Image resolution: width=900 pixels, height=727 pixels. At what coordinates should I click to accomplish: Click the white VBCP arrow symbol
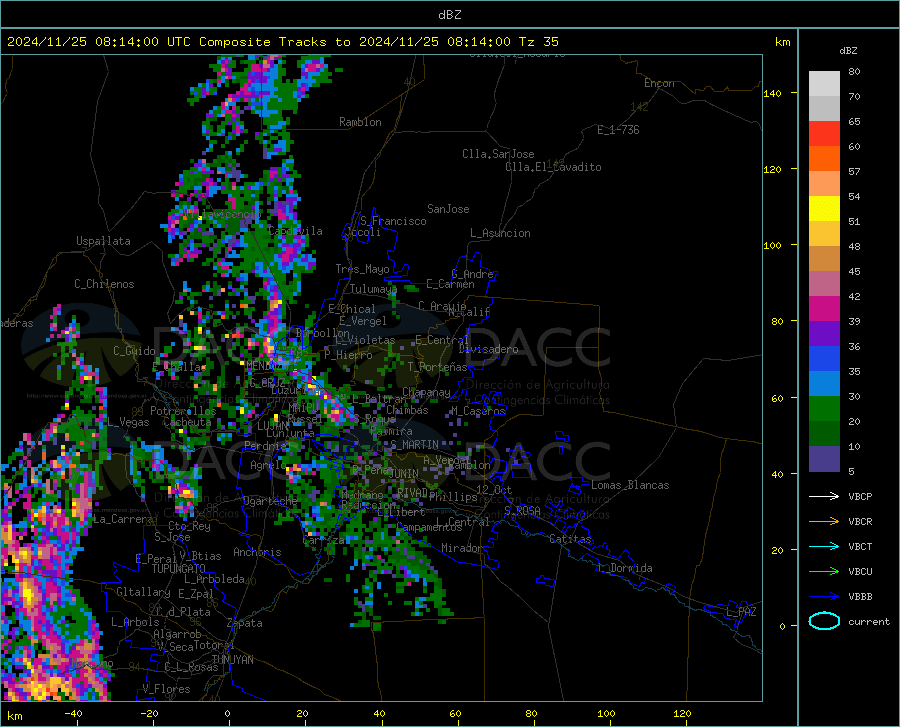(x=824, y=496)
